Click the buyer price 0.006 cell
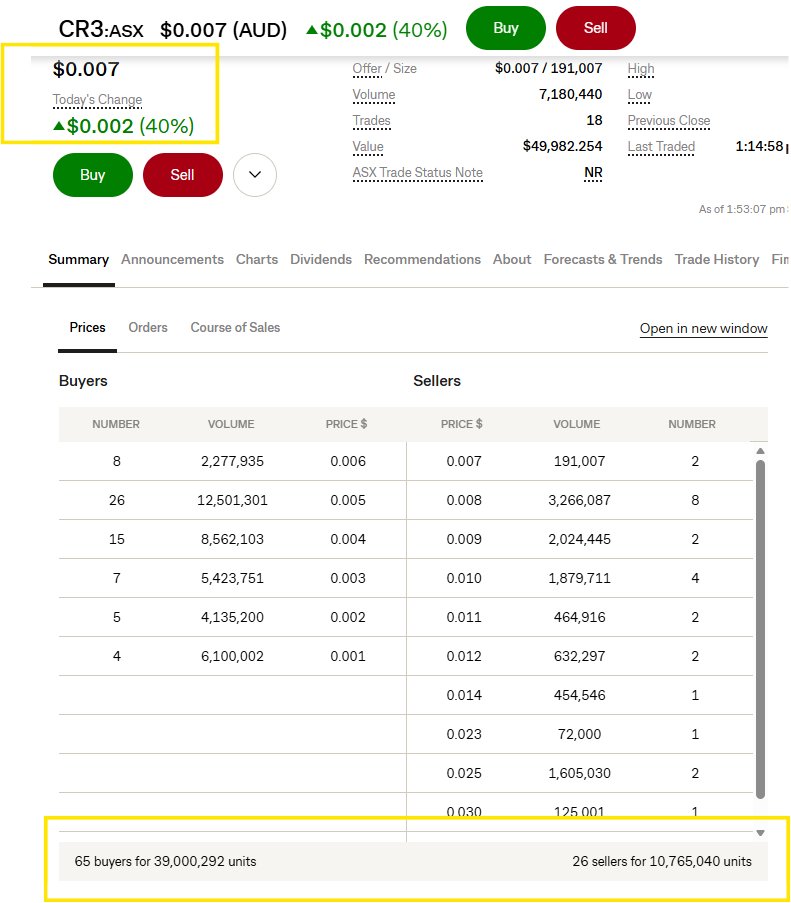This screenshot has height=903, width=791. tap(348, 461)
